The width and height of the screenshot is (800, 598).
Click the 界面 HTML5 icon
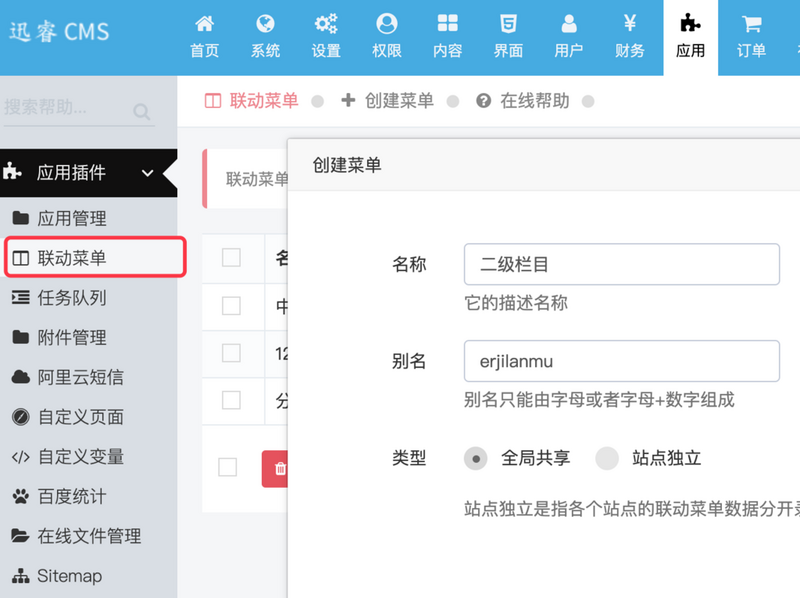click(508, 23)
